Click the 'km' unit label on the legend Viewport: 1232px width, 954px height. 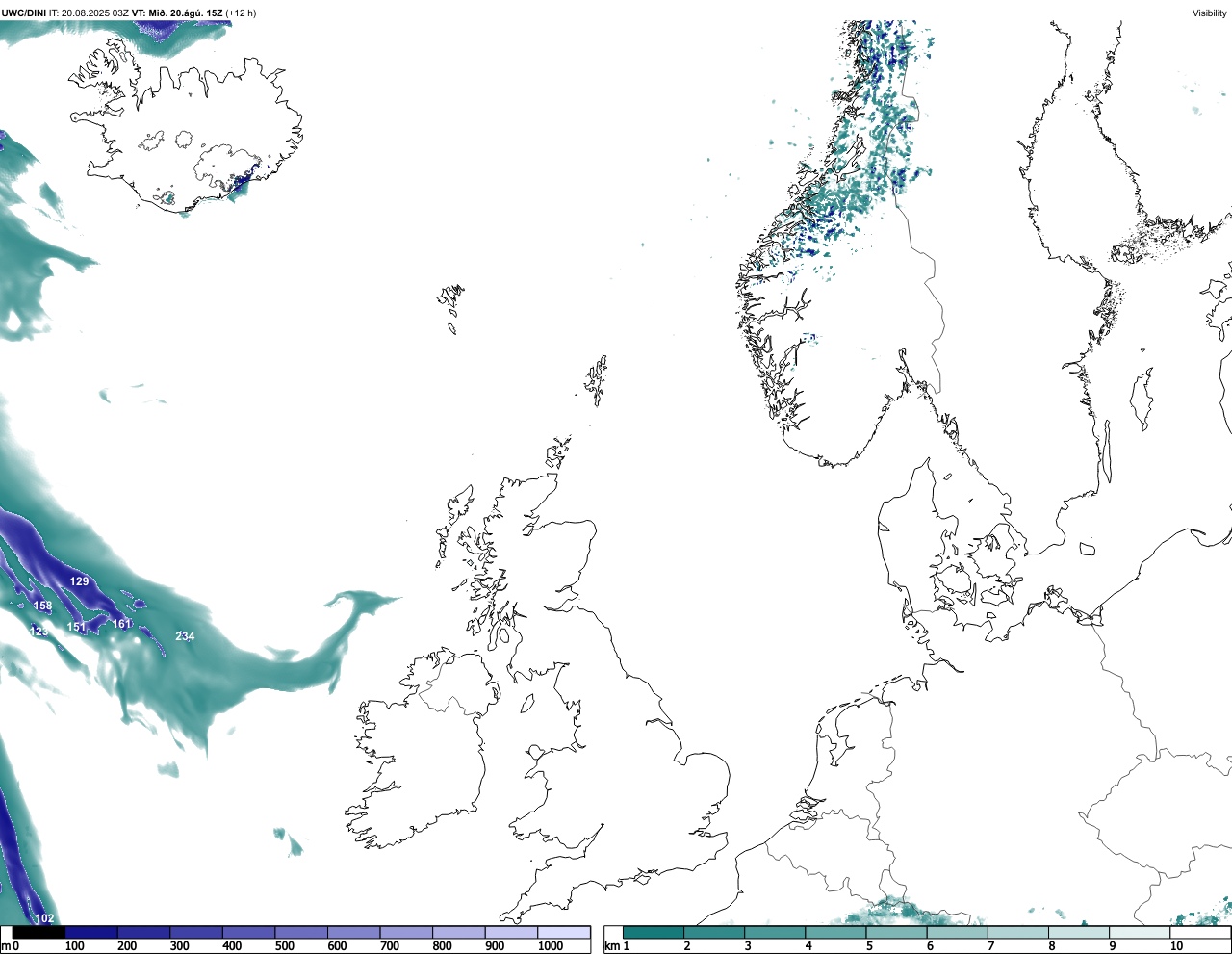point(611,946)
